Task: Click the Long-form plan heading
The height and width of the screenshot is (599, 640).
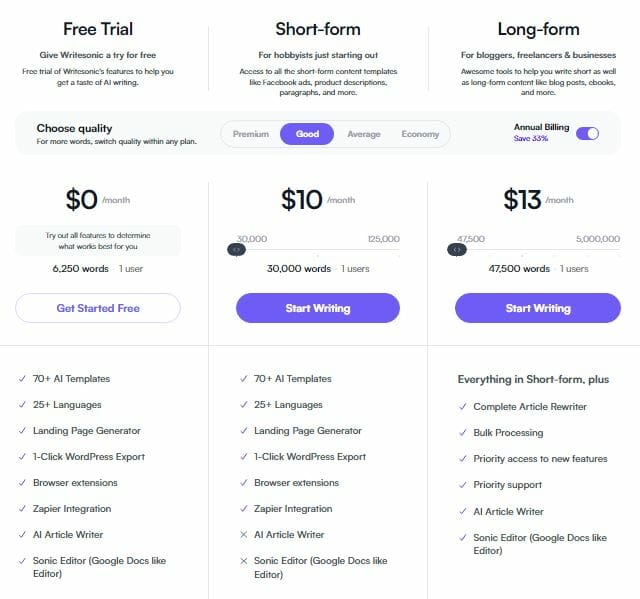Action: pyautogui.click(x=538, y=29)
